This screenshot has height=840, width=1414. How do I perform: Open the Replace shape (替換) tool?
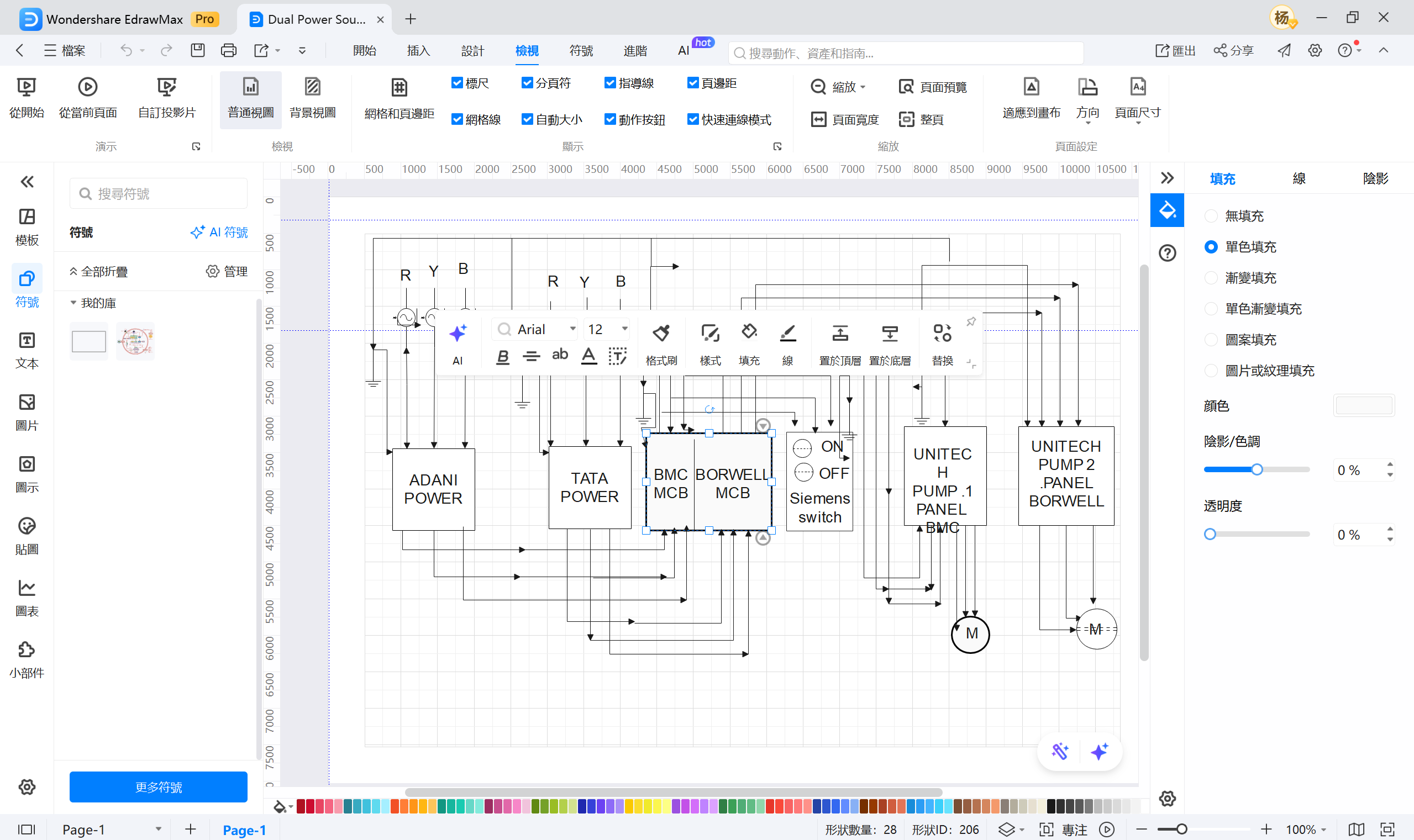tap(942, 334)
